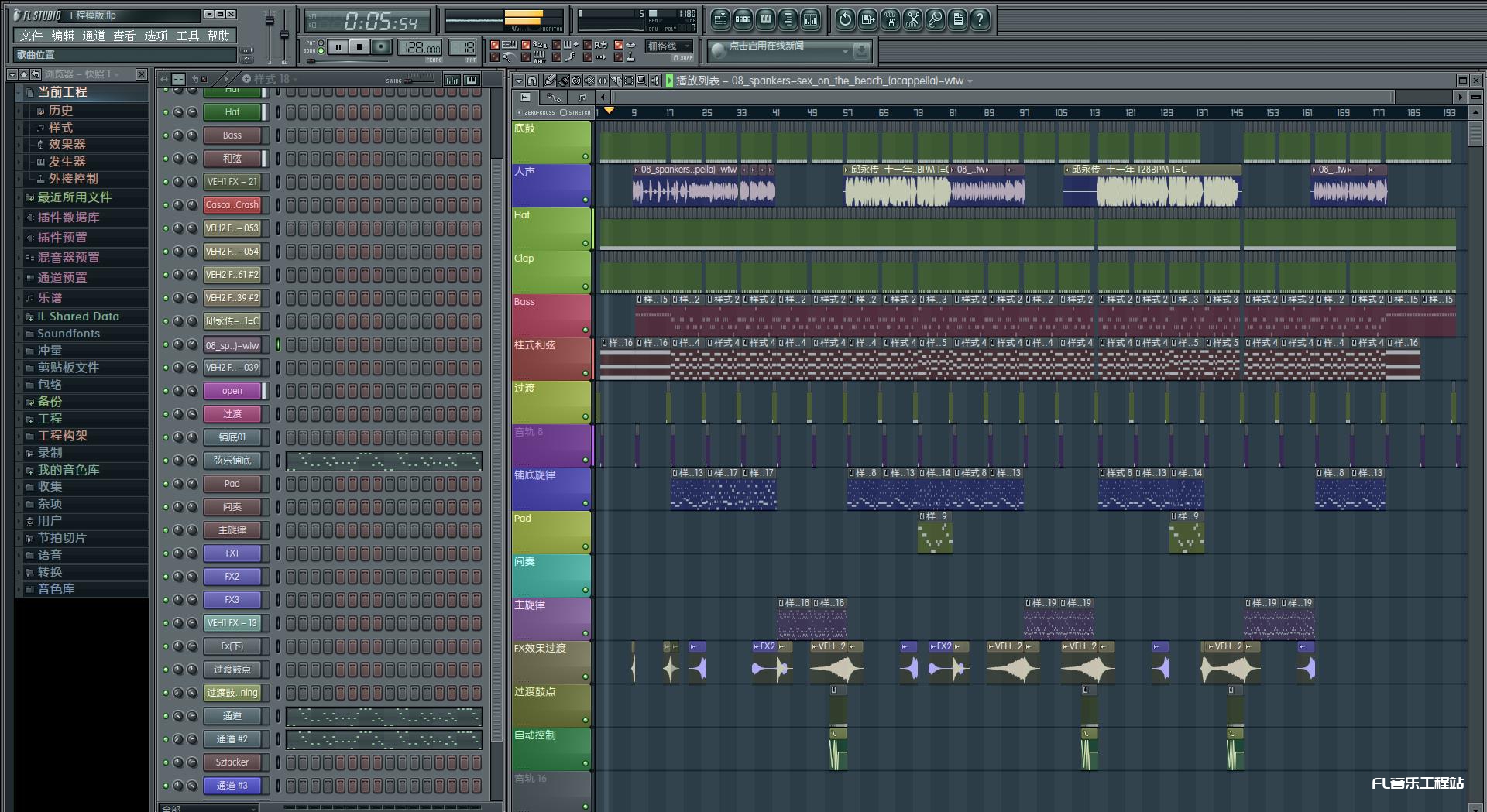Open the 选项 menu
The height and width of the screenshot is (812, 1487).
tap(156, 36)
